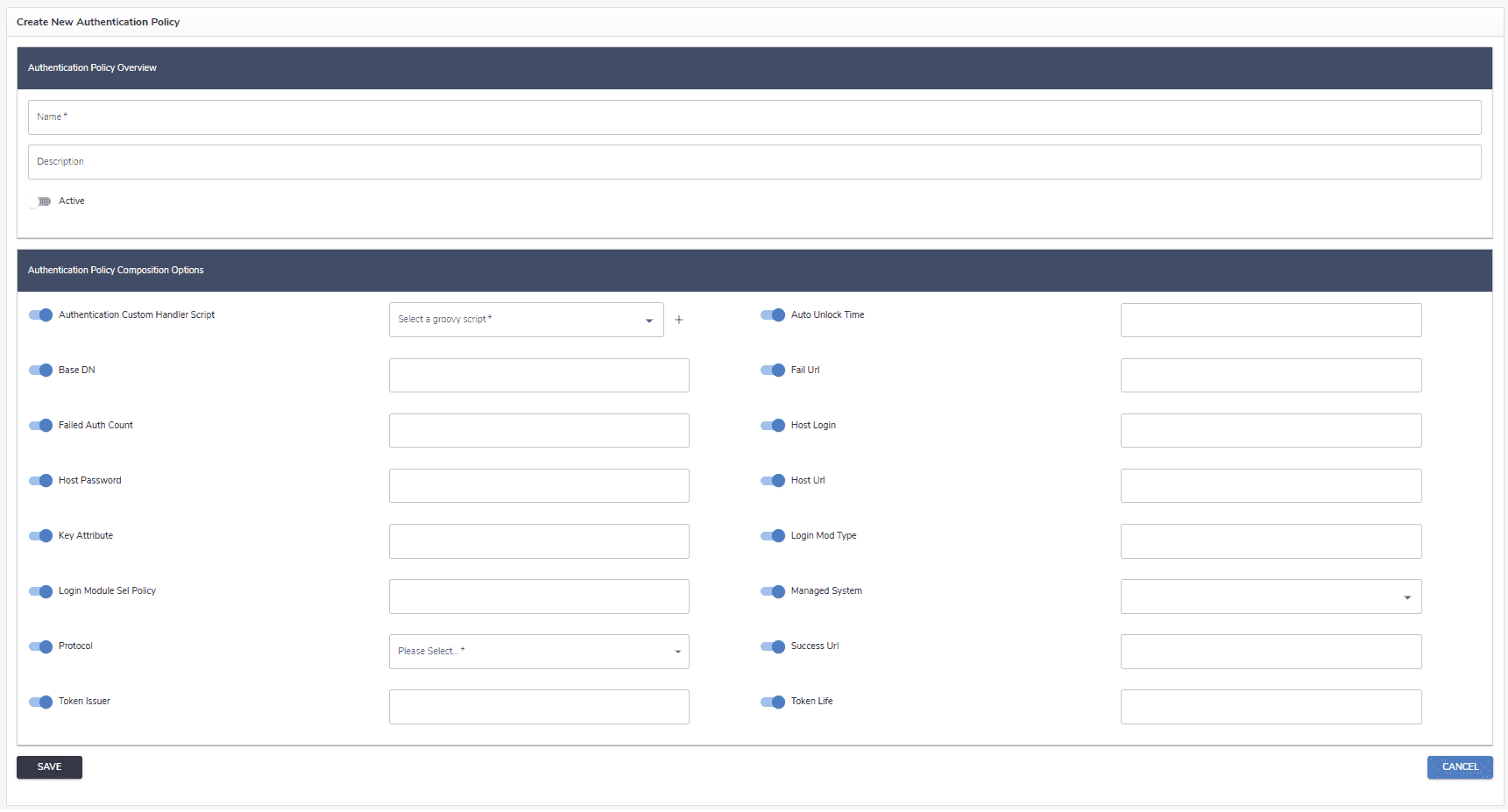This screenshot has width=1508, height=812.
Task: Toggle the Active switch
Action: point(39,201)
